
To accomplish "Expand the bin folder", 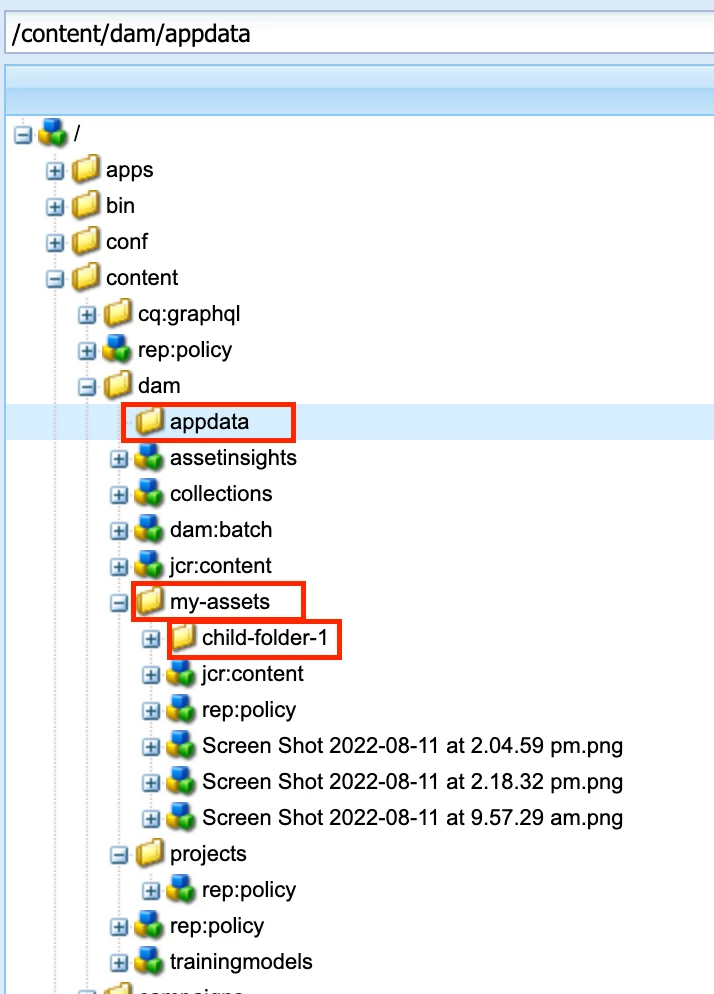I will click(x=55, y=207).
